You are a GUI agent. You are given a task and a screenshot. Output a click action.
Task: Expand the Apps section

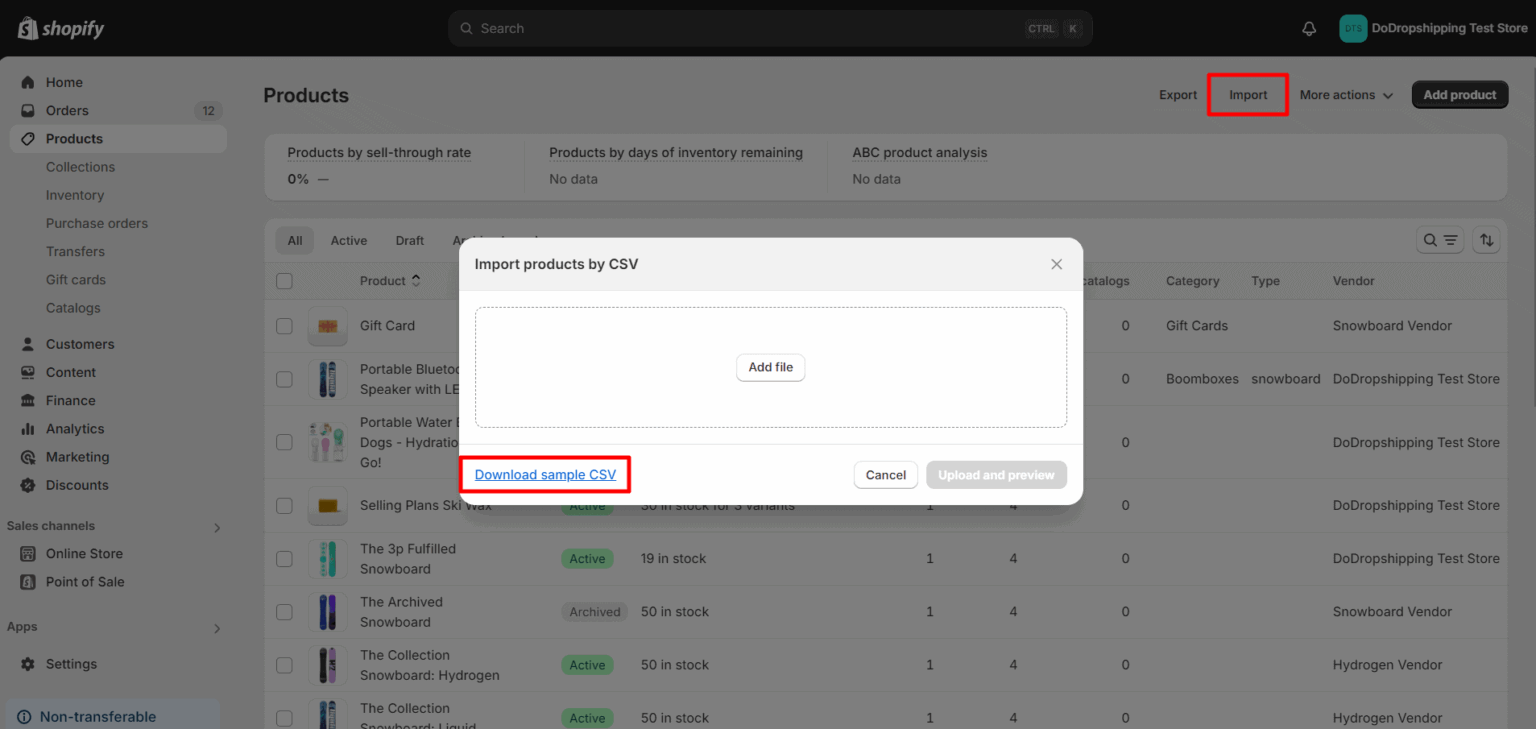[216, 627]
